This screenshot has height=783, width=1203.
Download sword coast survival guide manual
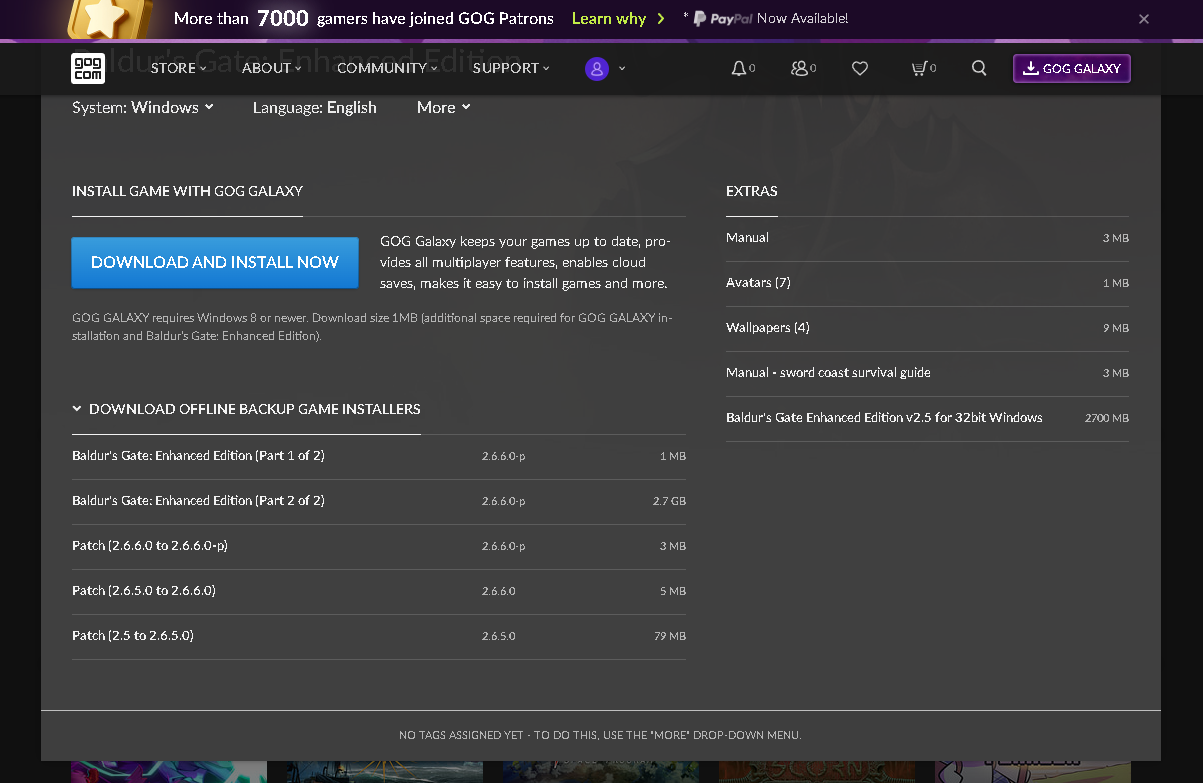927,373
